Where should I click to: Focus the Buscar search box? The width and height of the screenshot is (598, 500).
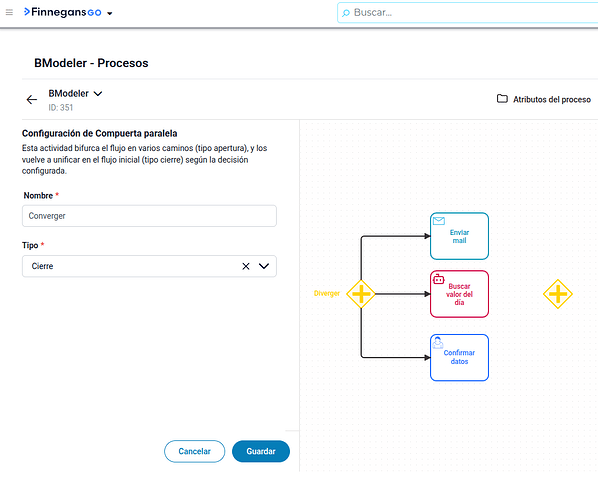pos(468,13)
